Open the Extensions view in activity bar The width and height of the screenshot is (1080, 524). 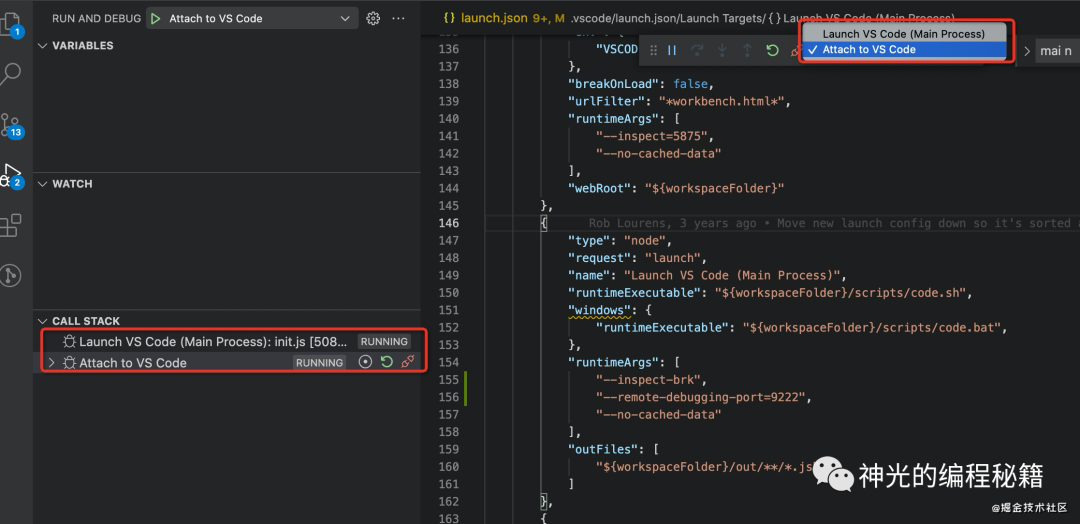point(11,225)
